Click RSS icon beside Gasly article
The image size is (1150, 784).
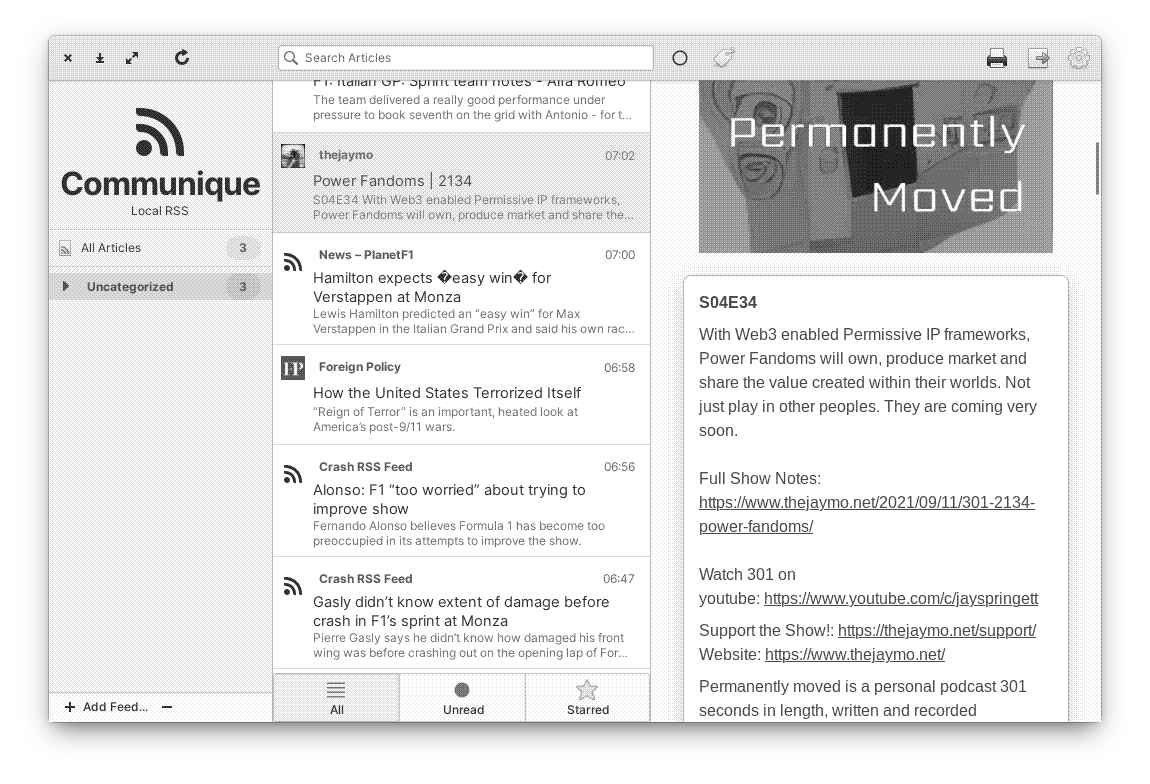pos(293,586)
